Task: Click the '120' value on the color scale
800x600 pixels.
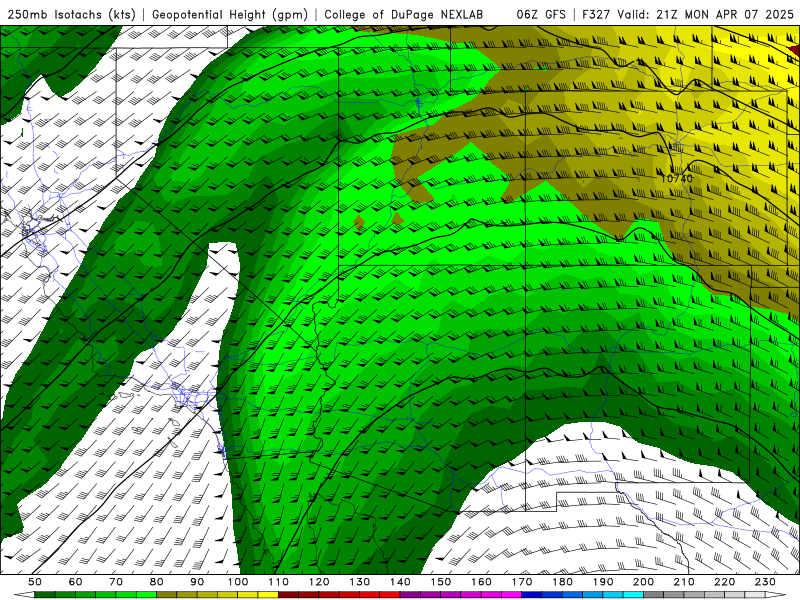Action: tap(319, 582)
